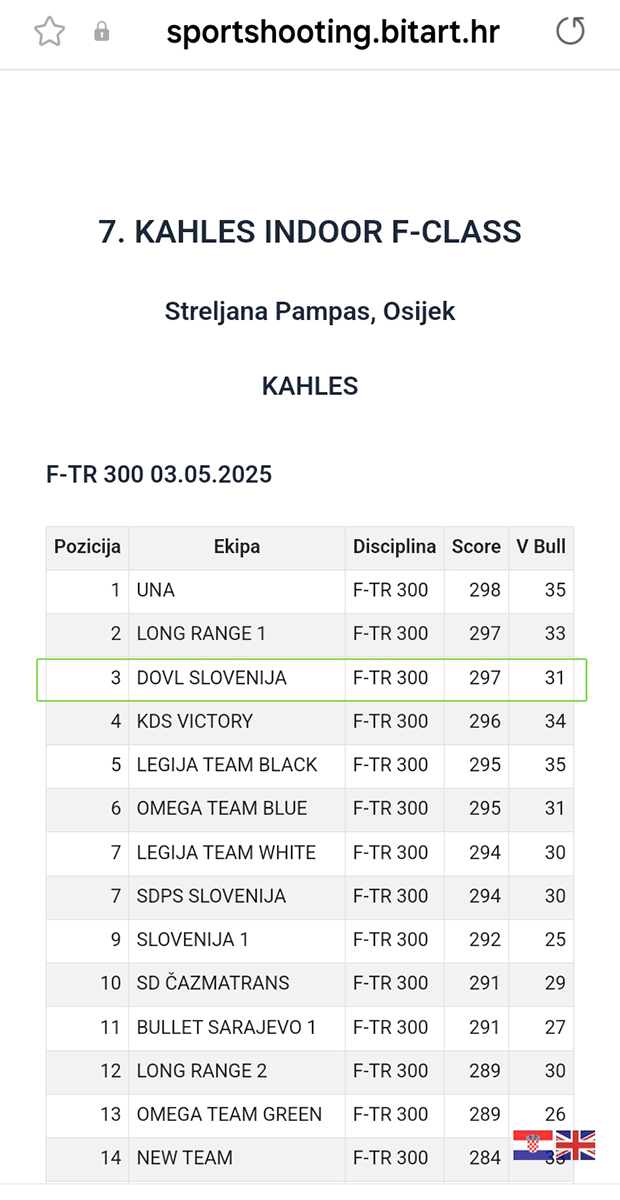Click the V Bull column header
The width and height of the screenshot is (620, 1200).
(541, 547)
